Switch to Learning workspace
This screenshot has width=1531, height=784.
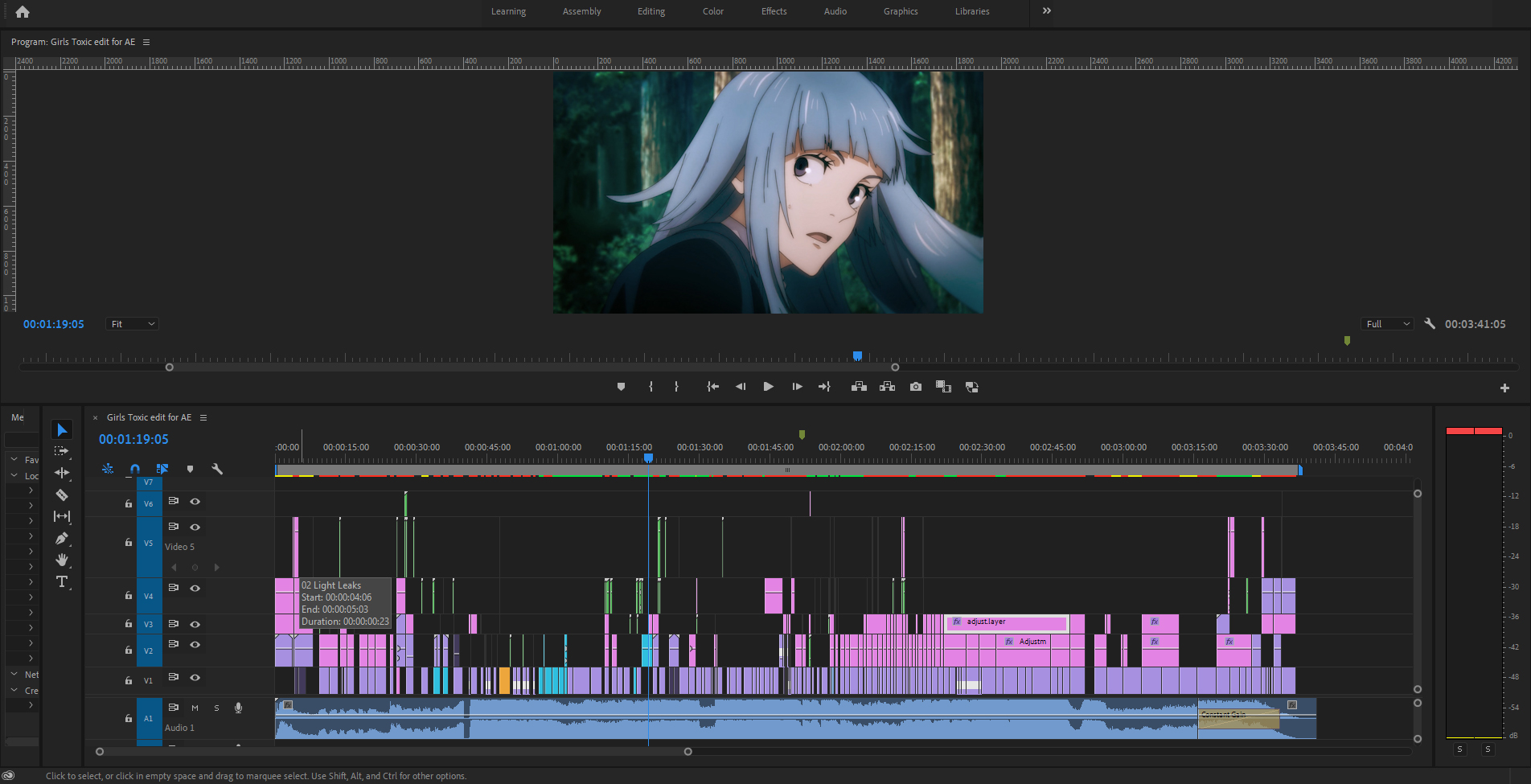click(x=508, y=11)
